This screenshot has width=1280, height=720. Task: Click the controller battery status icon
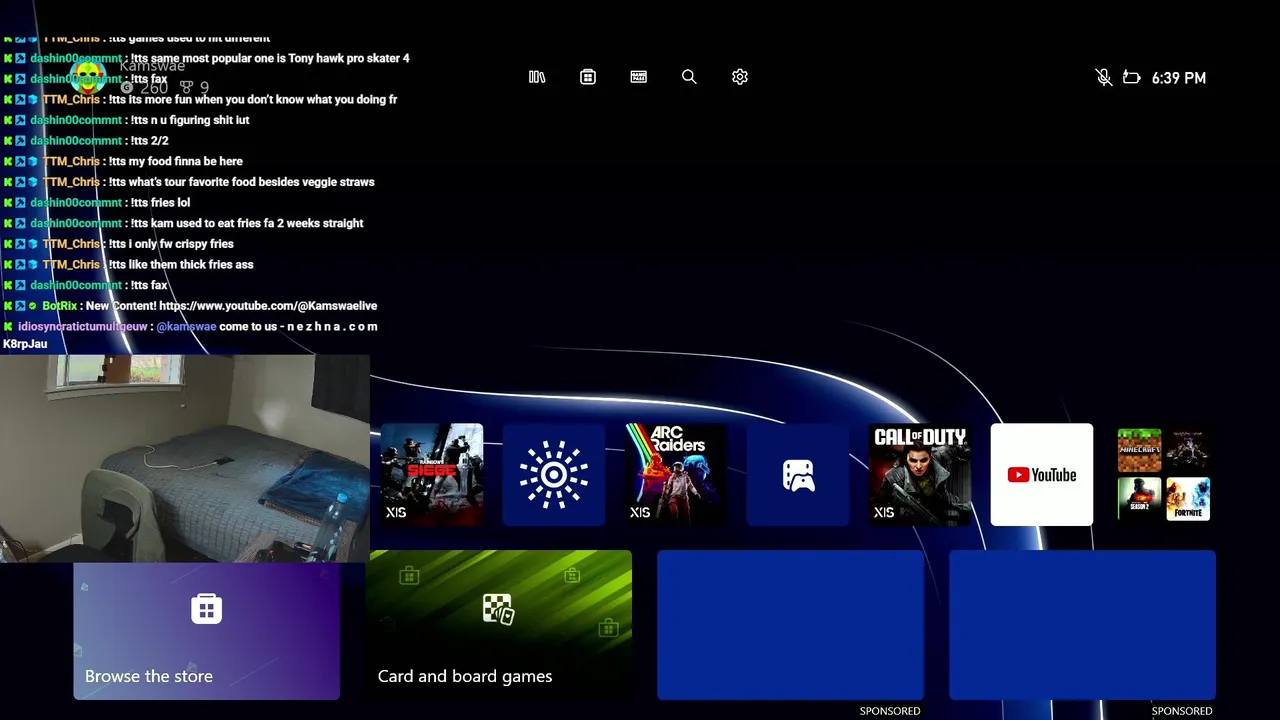point(1132,77)
